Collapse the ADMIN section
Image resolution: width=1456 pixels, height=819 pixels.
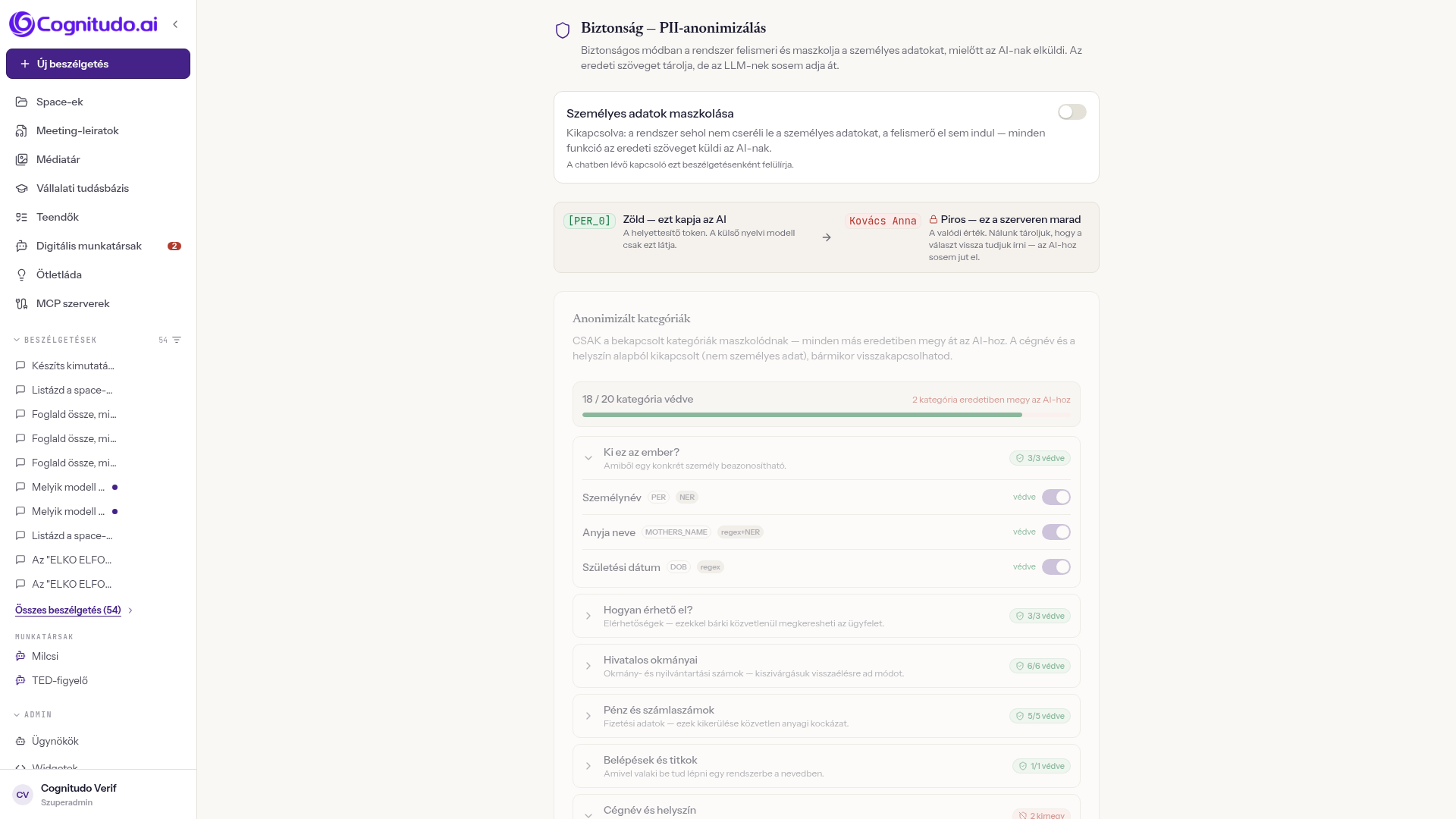tap(33, 714)
